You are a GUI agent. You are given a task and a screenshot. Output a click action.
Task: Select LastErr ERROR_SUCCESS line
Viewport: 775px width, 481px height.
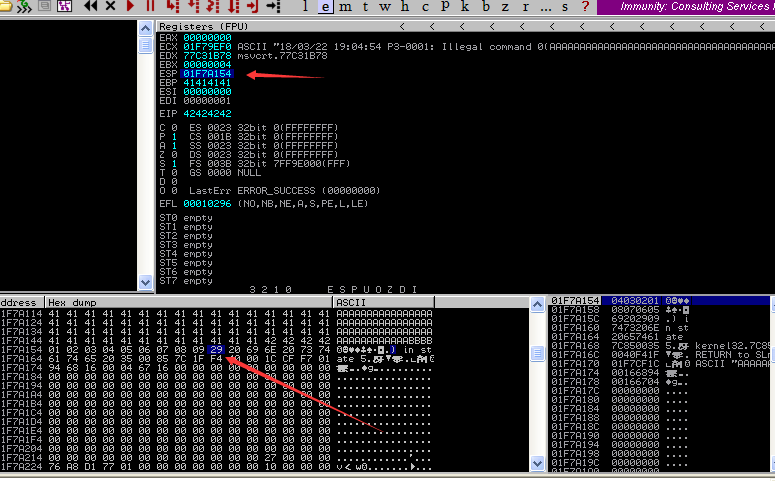coord(285,191)
